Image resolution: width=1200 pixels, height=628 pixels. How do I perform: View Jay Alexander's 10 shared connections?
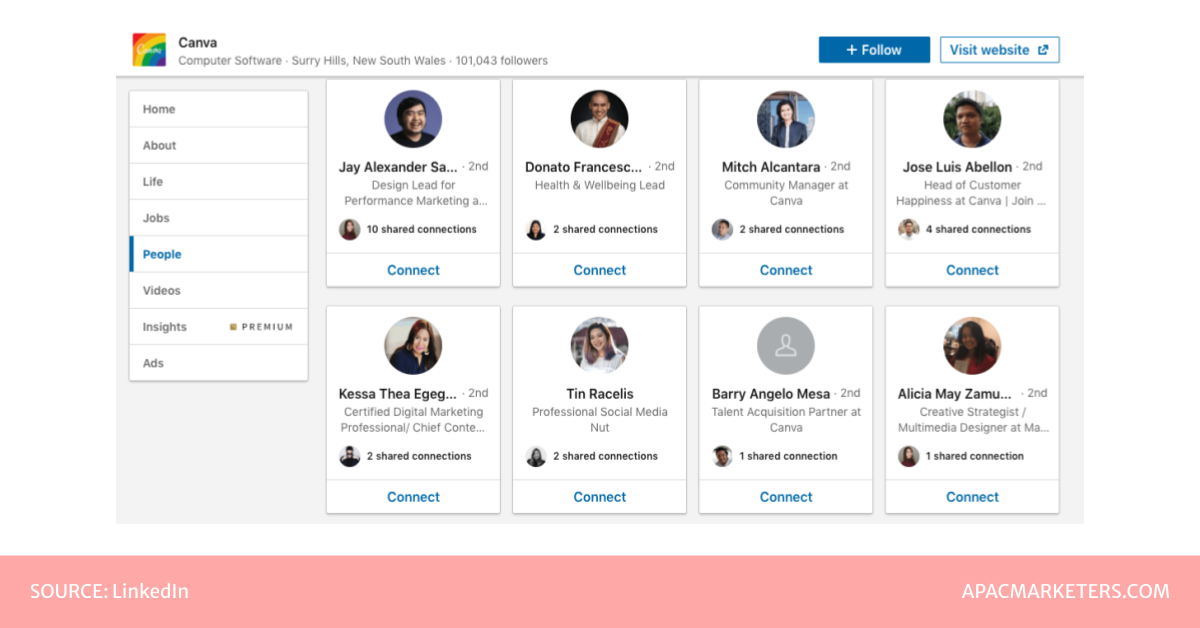point(408,229)
